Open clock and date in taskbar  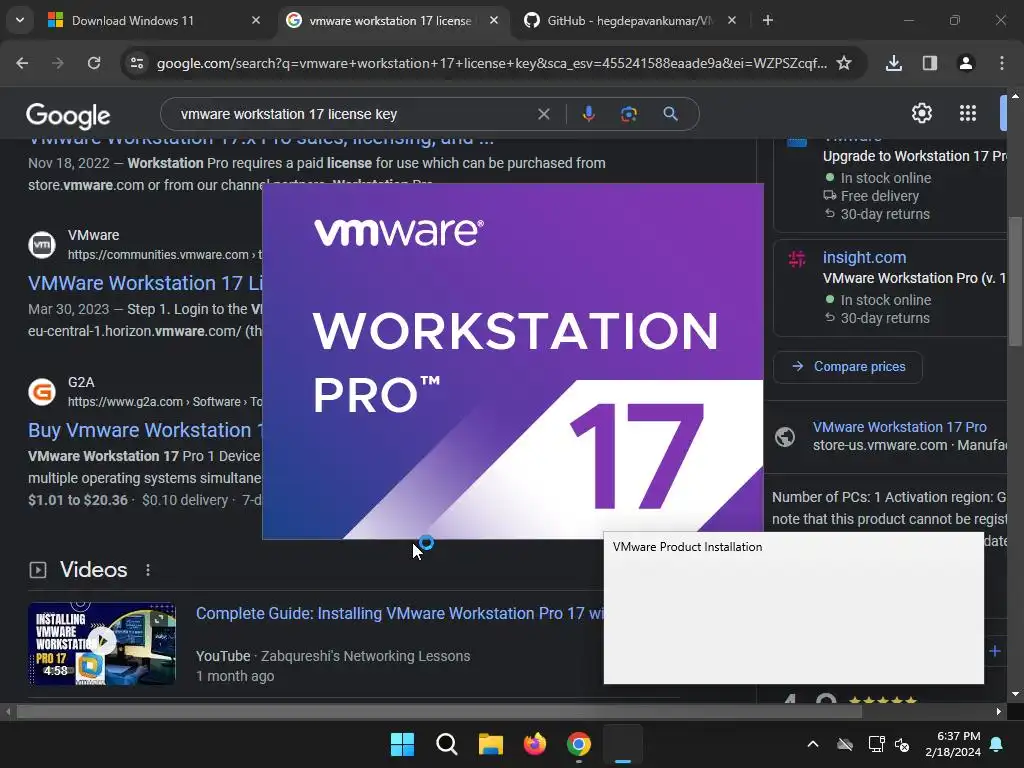tap(953, 744)
